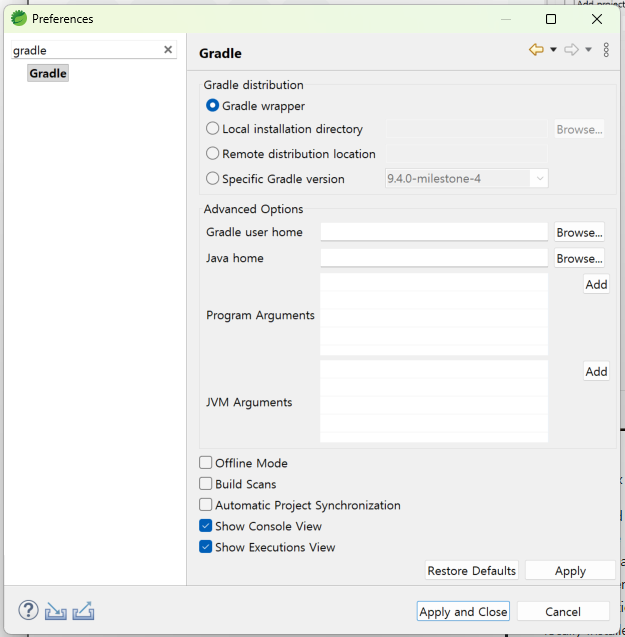Click the Import preferences icon
625x637 pixels.
click(x=55, y=610)
